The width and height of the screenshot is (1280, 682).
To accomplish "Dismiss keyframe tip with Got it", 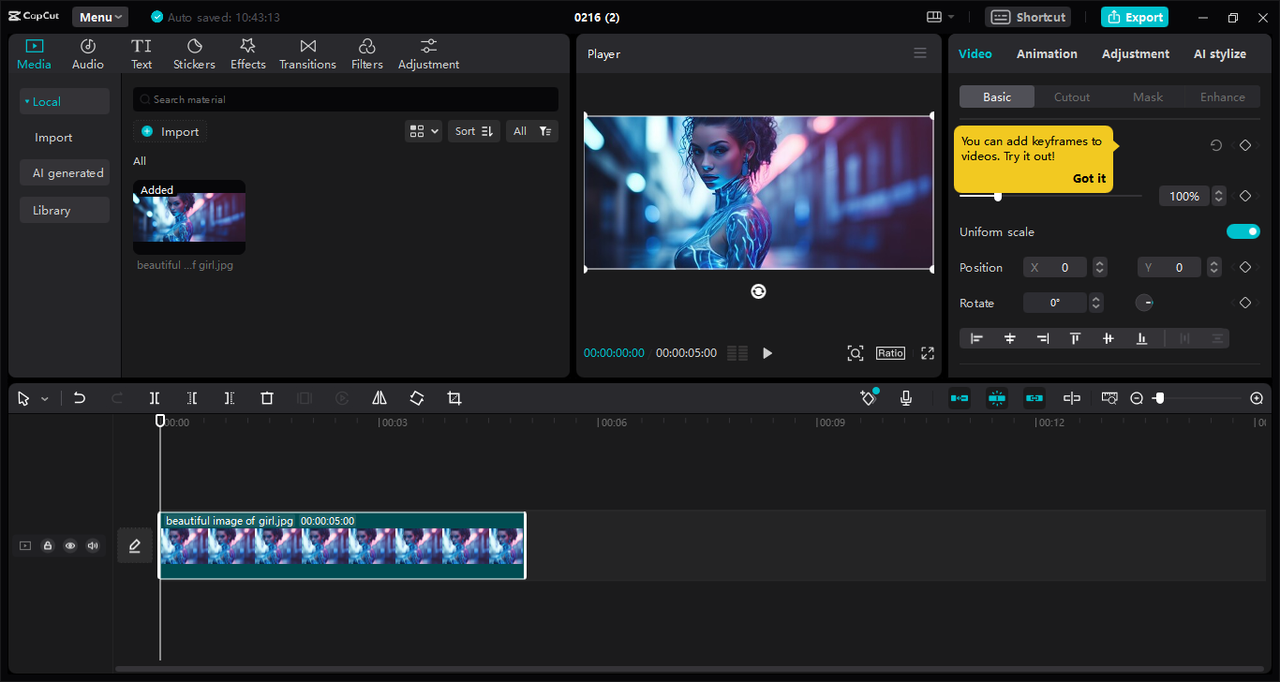I will [x=1089, y=178].
